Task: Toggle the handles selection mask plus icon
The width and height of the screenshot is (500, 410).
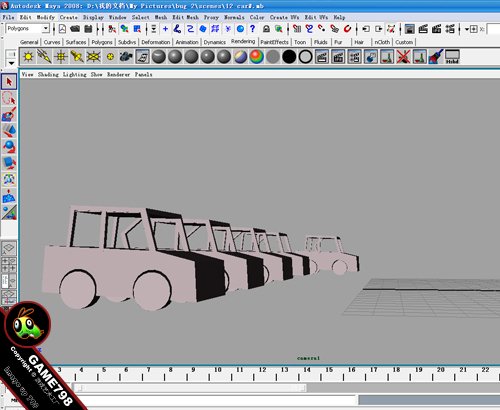Action: tap(165, 29)
